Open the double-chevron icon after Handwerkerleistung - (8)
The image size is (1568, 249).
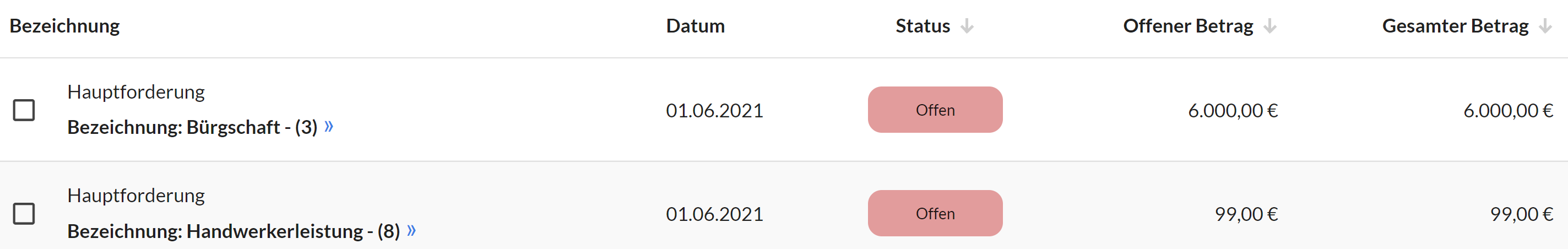[411, 231]
